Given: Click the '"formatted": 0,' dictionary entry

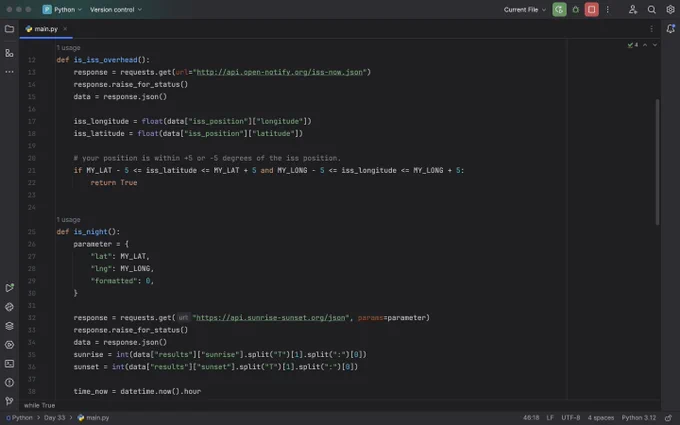Looking at the screenshot, I should 122,281.
